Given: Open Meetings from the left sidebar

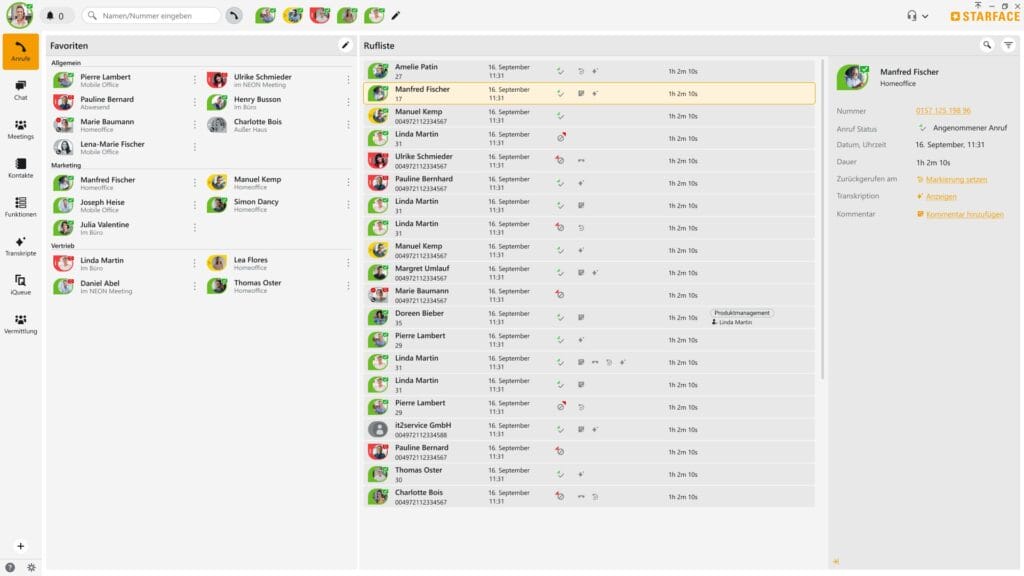Looking at the screenshot, I should [20, 128].
